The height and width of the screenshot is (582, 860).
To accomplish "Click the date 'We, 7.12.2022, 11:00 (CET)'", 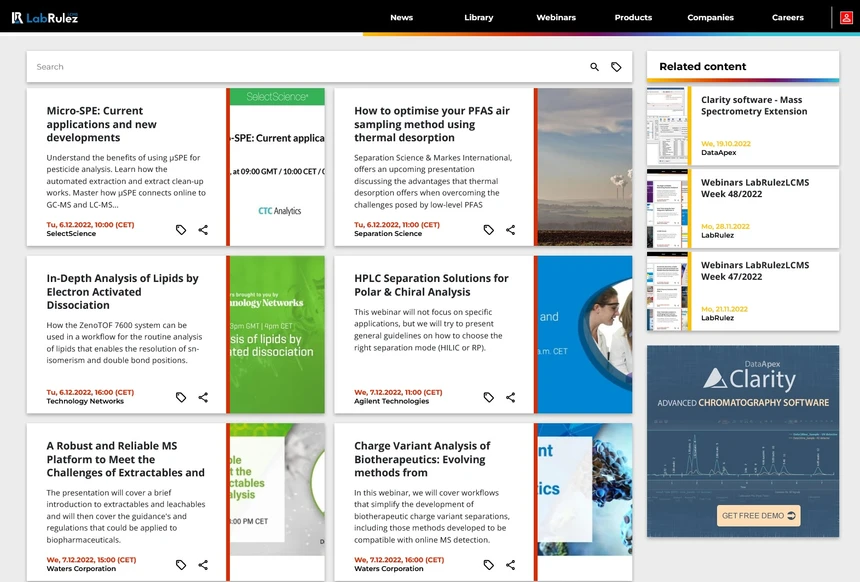I will 398,392.
